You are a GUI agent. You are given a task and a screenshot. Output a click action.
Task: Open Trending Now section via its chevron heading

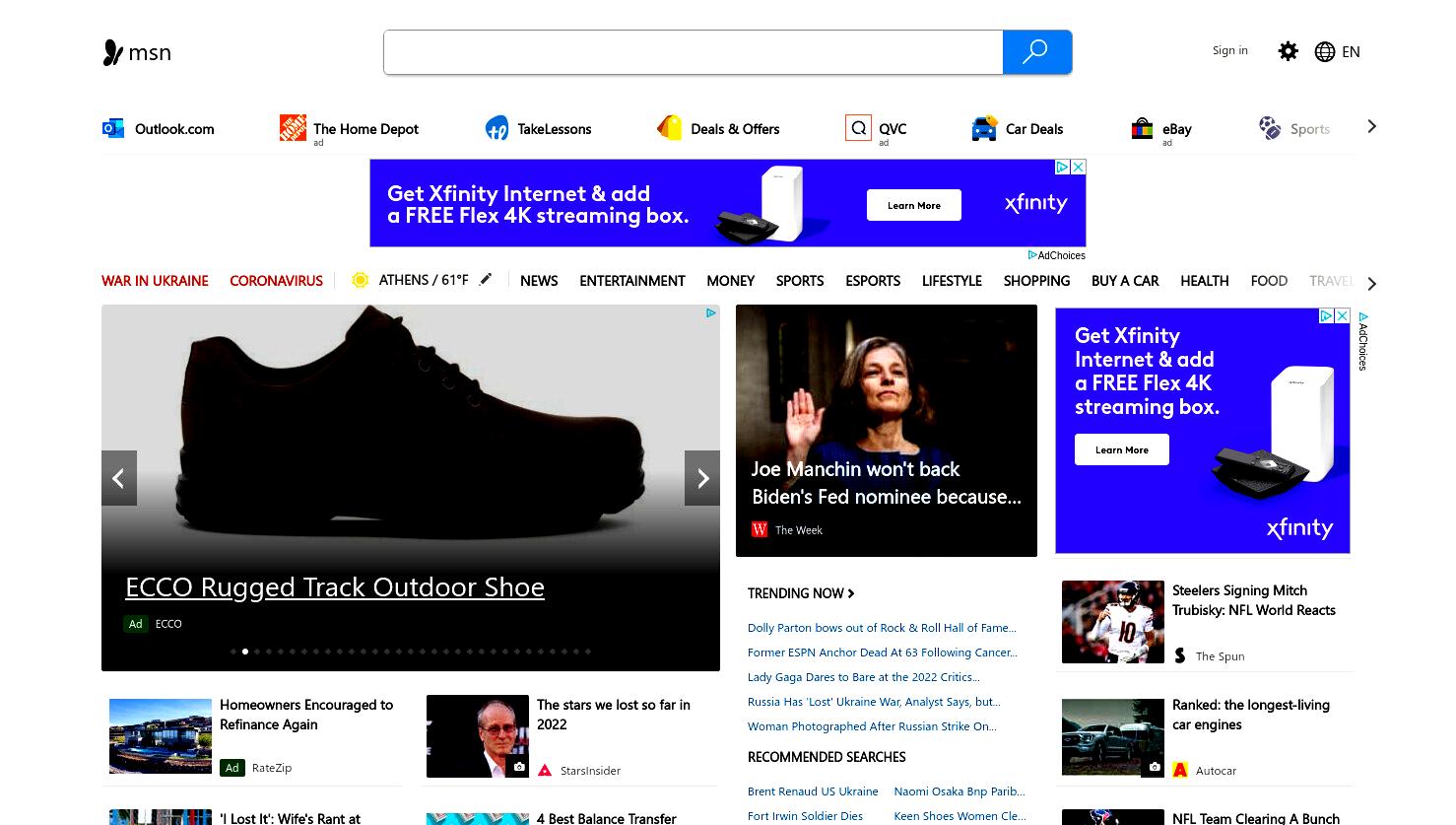(801, 593)
